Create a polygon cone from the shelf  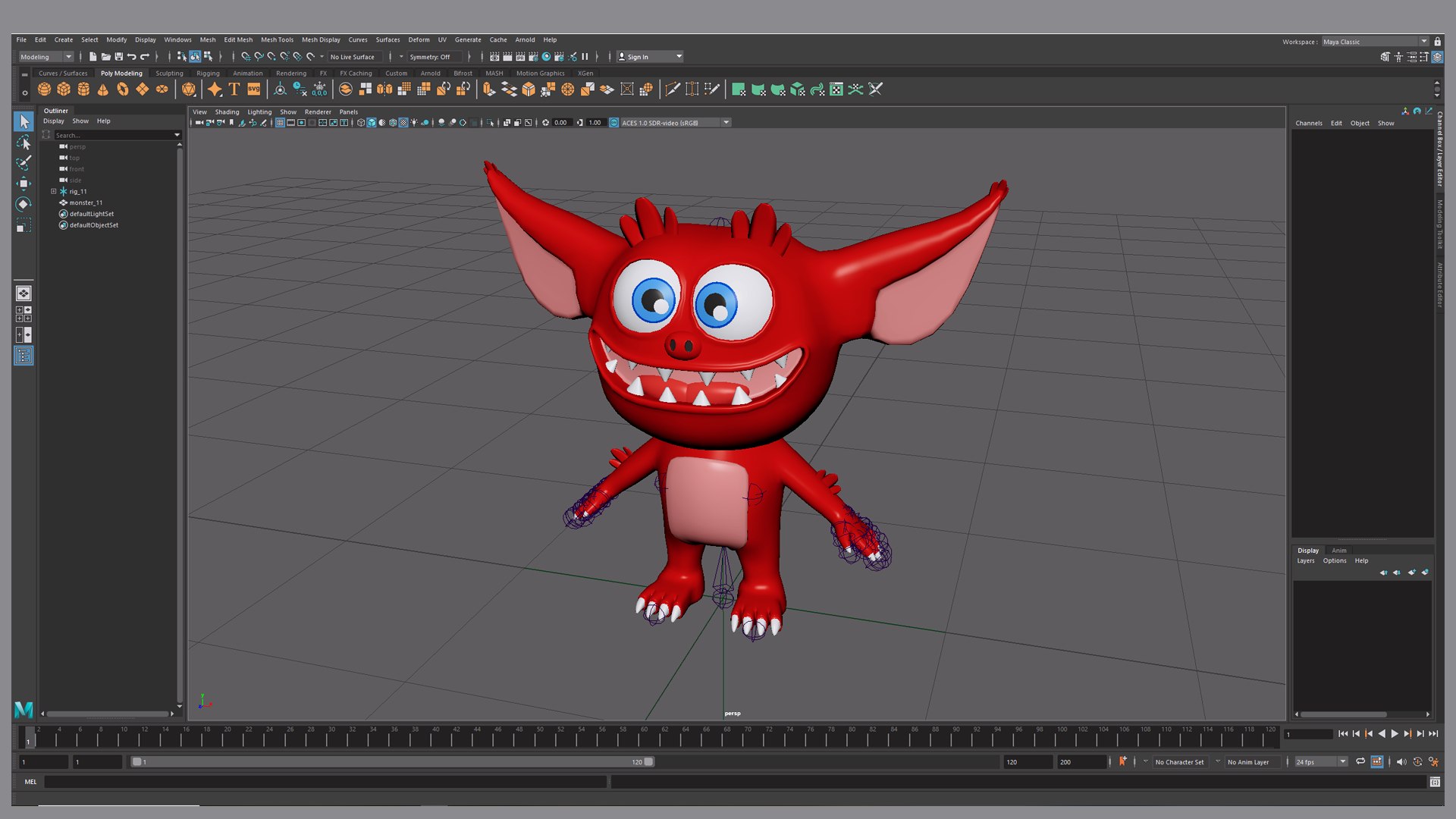pyautogui.click(x=103, y=89)
